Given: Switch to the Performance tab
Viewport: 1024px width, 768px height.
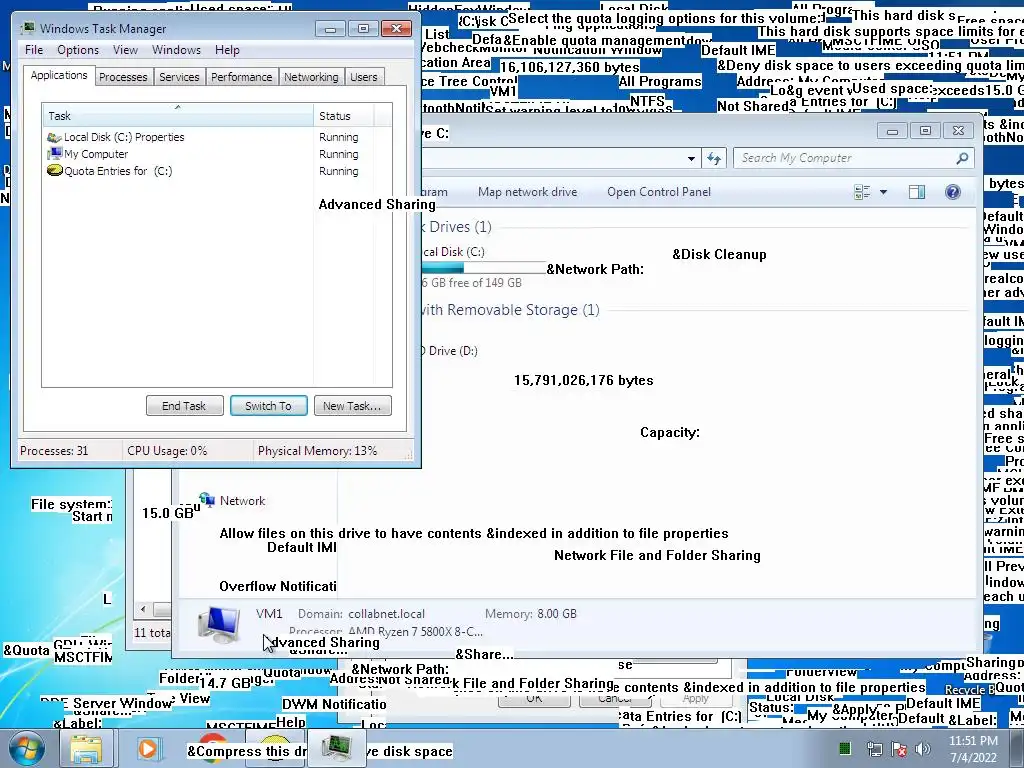Looking at the screenshot, I should pyautogui.click(x=242, y=77).
